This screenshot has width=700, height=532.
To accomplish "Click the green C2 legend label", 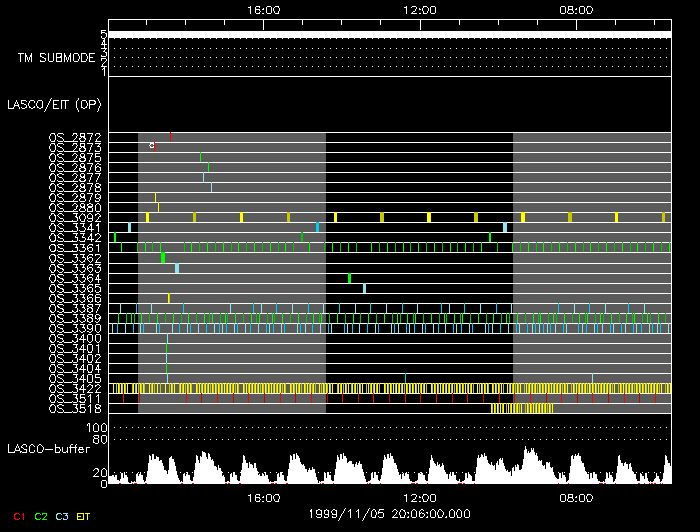I will pos(40,515).
